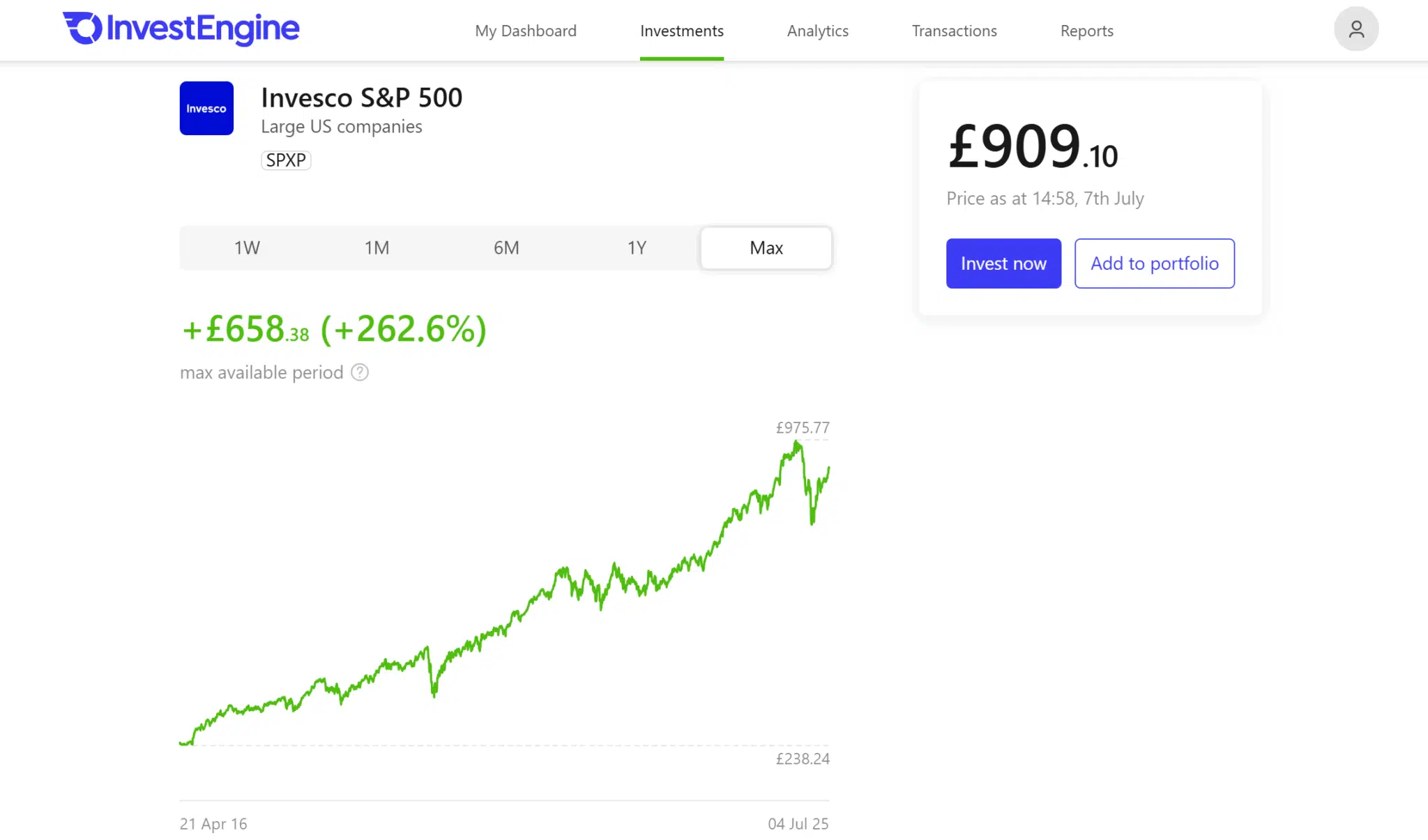This screenshot has width=1428, height=840.
Task: Select the Investments tab
Action: click(681, 31)
